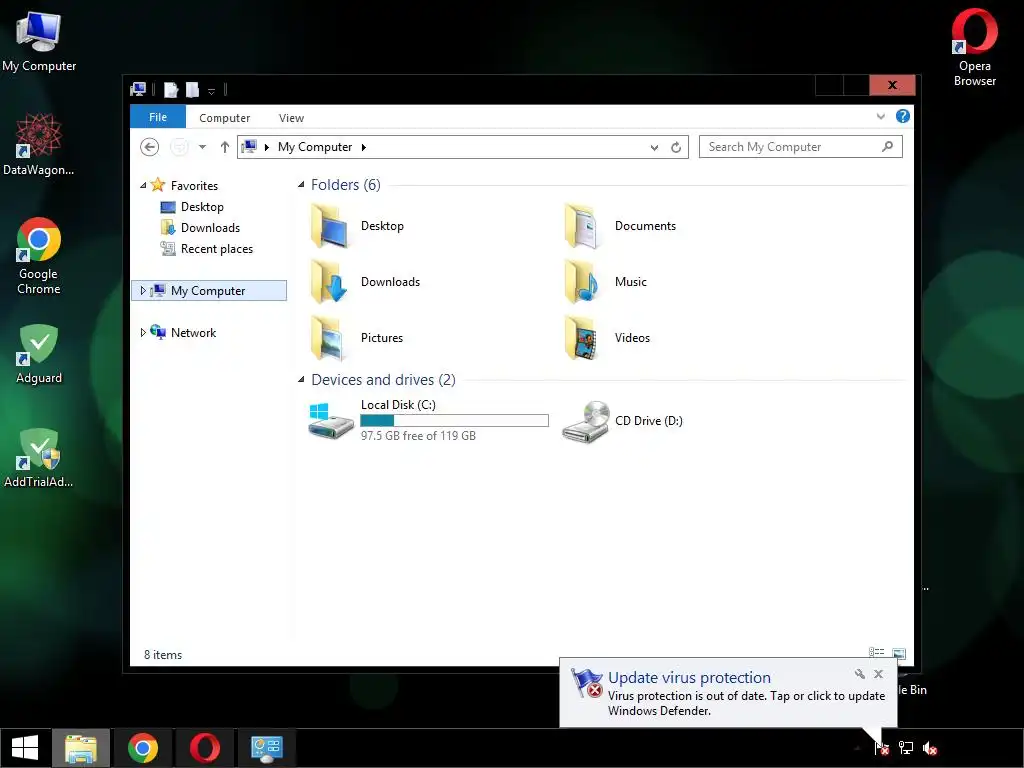Image resolution: width=1024 pixels, height=768 pixels.
Task: Collapse the Devices and drives group
Action: (x=301, y=379)
